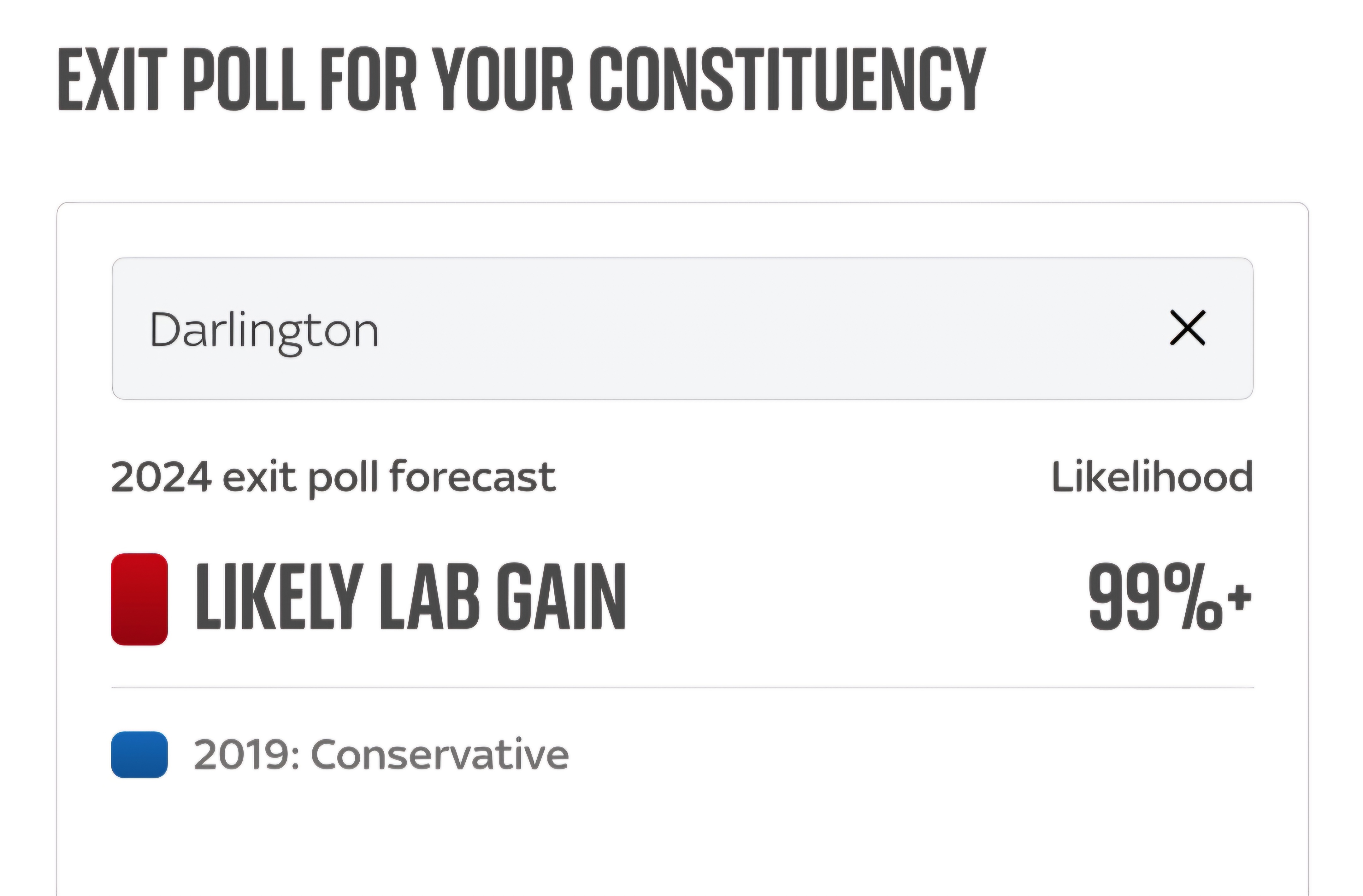Focus the constituency search input field

[x=683, y=329]
